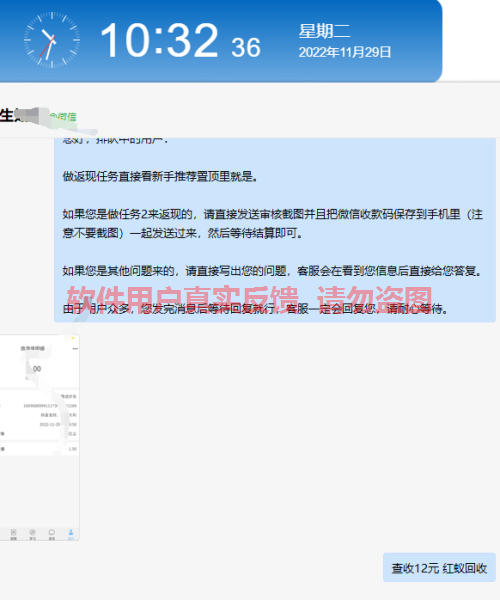Tap the chat bubble icon in thumbnail's bottom bar
500x600 pixels.
[52, 534]
